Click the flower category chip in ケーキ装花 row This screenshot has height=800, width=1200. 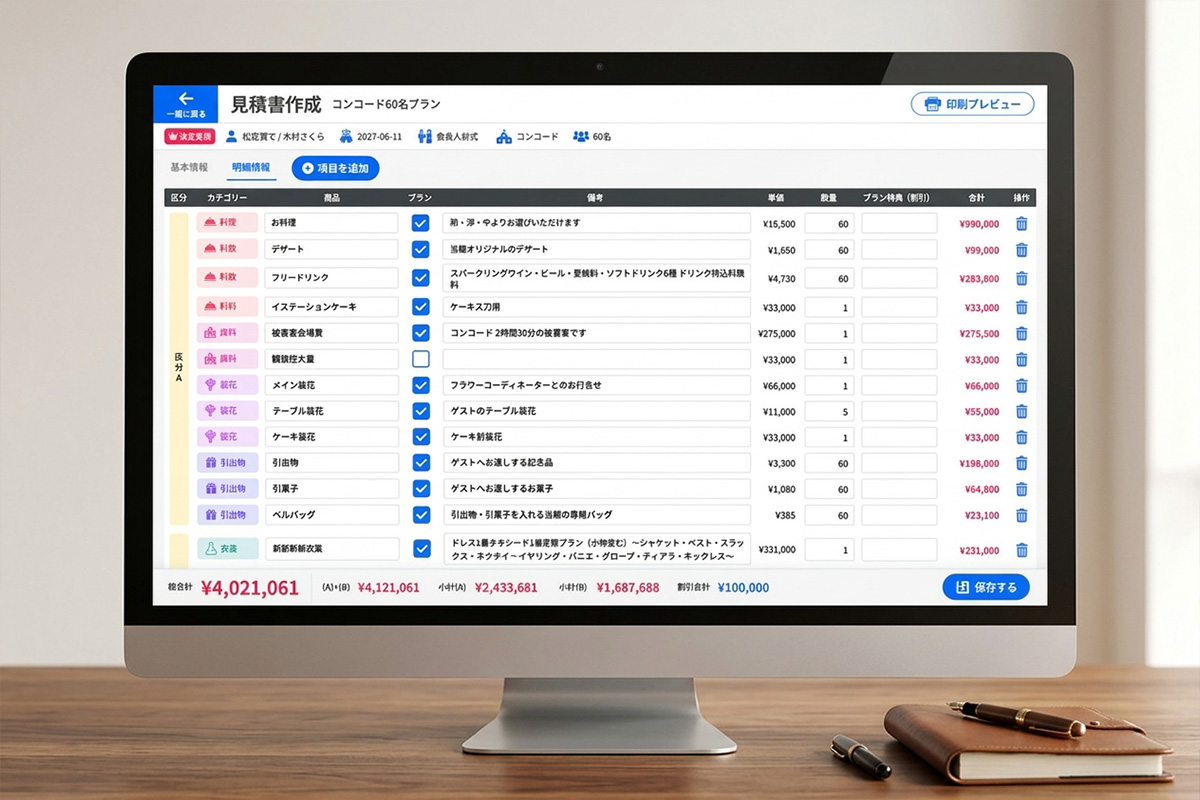click(x=227, y=437)
